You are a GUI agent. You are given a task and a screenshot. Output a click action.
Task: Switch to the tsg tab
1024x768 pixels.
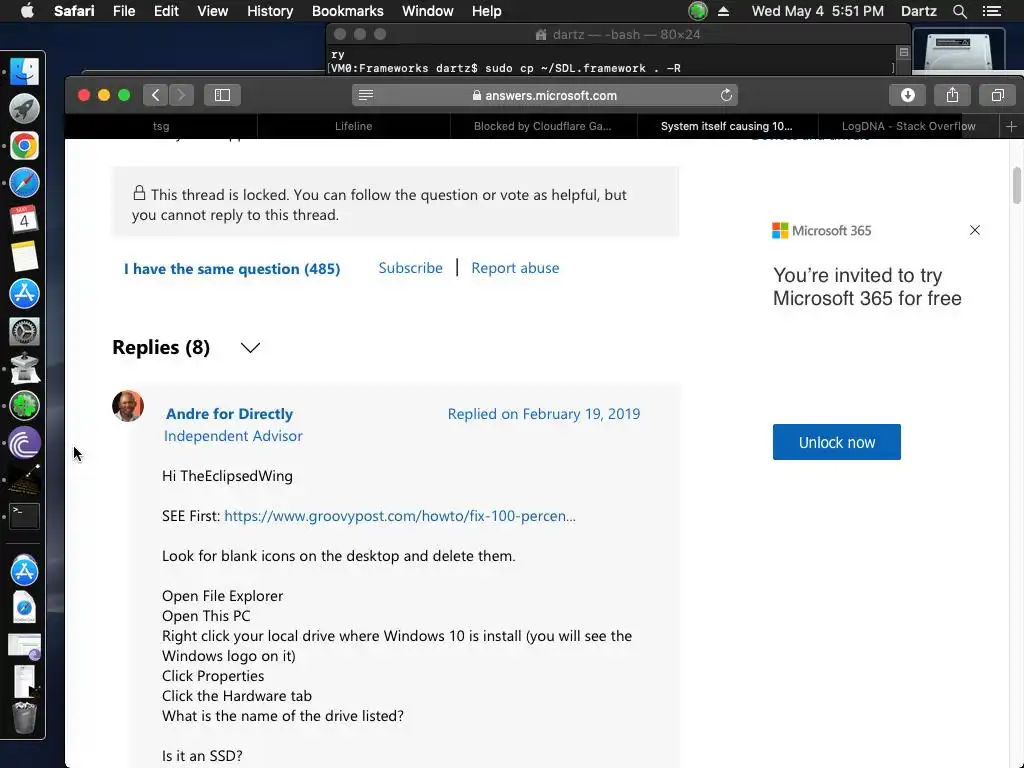pos(161,126)
